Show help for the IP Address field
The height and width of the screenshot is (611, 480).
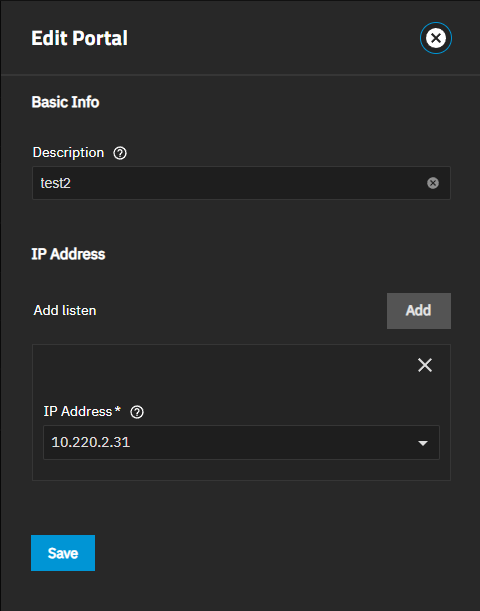click(137, 412)
